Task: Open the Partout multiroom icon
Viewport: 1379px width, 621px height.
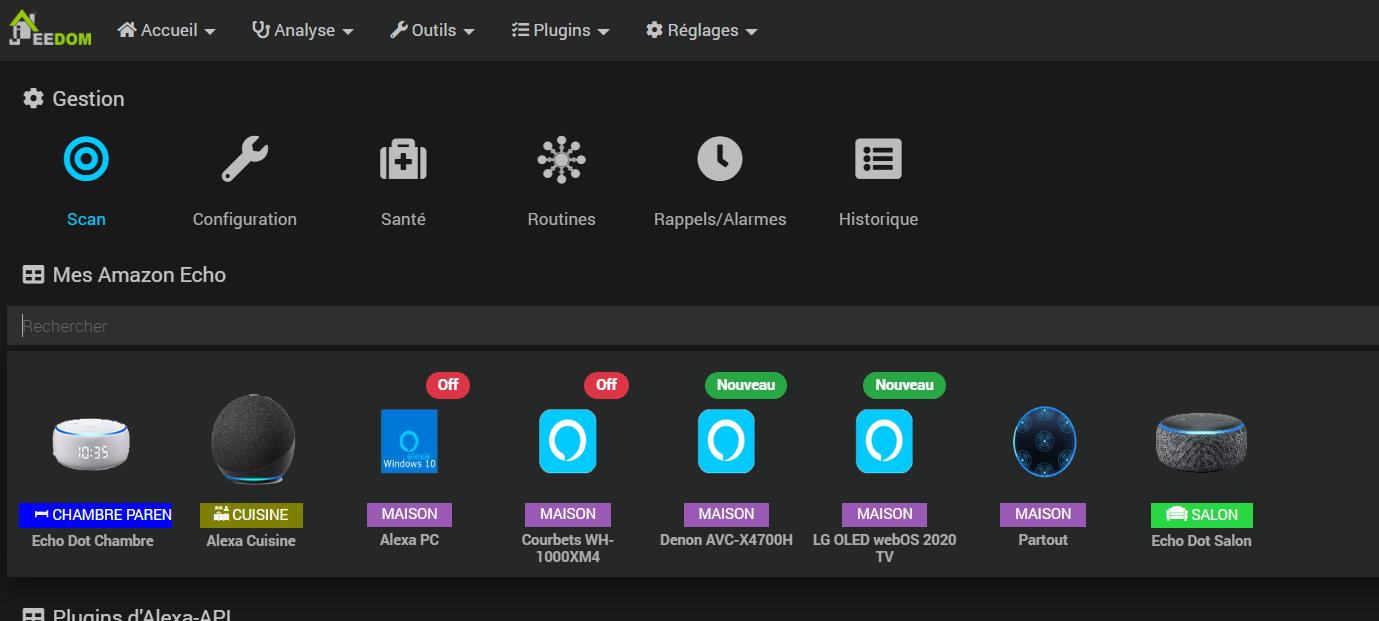Action: click(x=1044, y=441)
